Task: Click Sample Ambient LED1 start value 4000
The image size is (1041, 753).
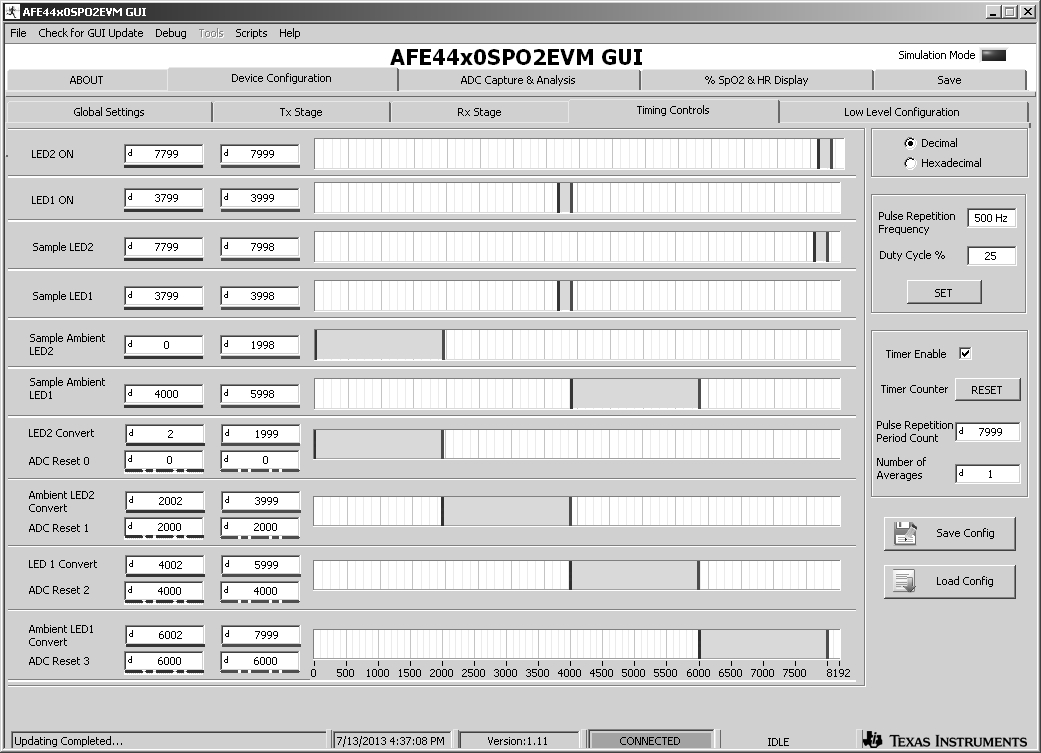Action: point(163,394)
